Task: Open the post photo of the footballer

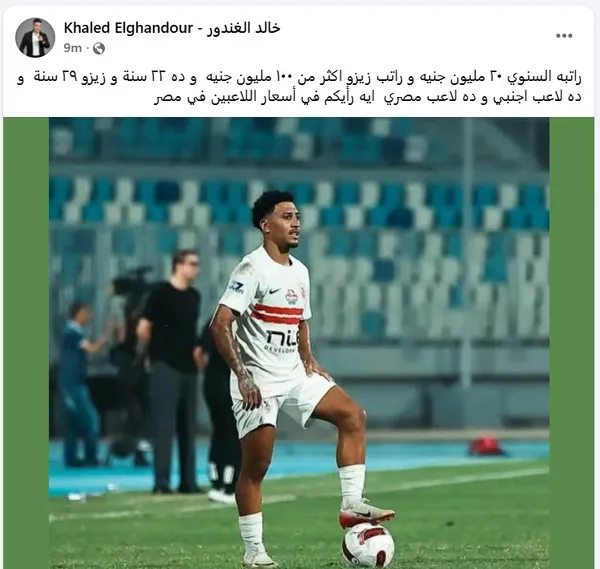Action: [299, 343]
